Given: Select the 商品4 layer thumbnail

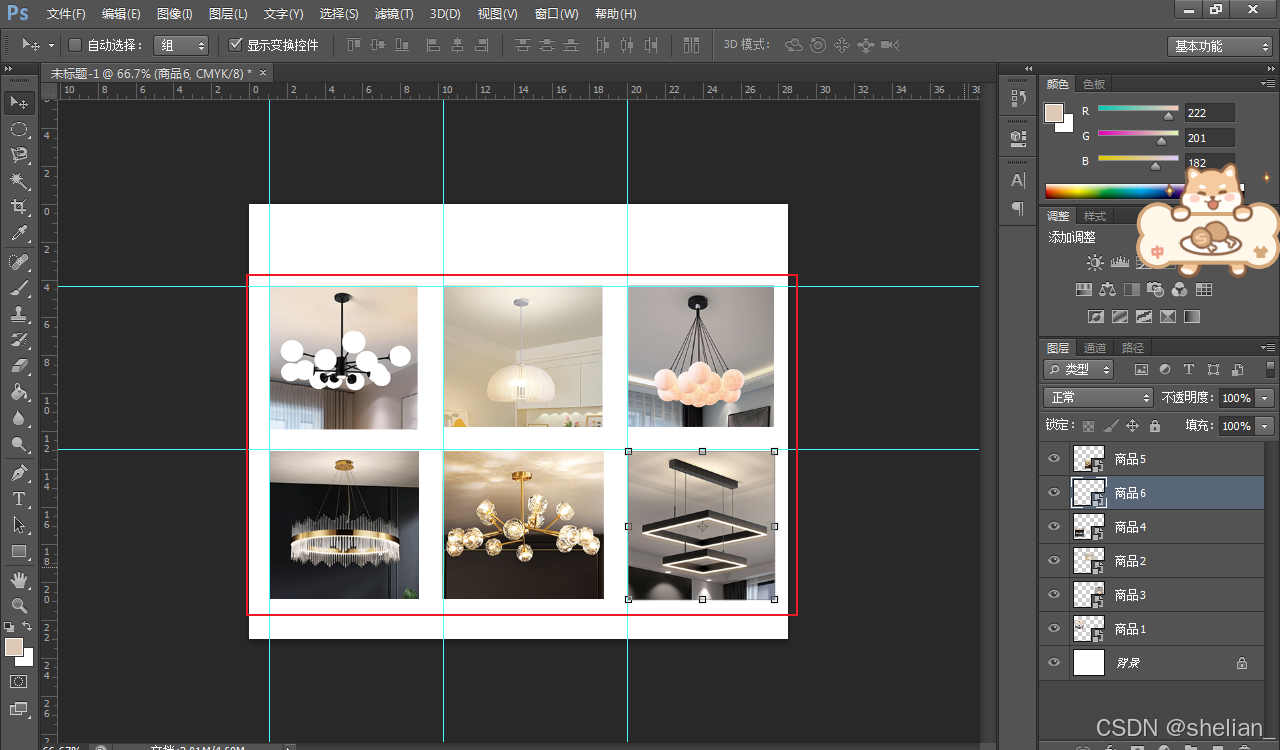Looking at the screenshot, I should tap(1088, 527).
